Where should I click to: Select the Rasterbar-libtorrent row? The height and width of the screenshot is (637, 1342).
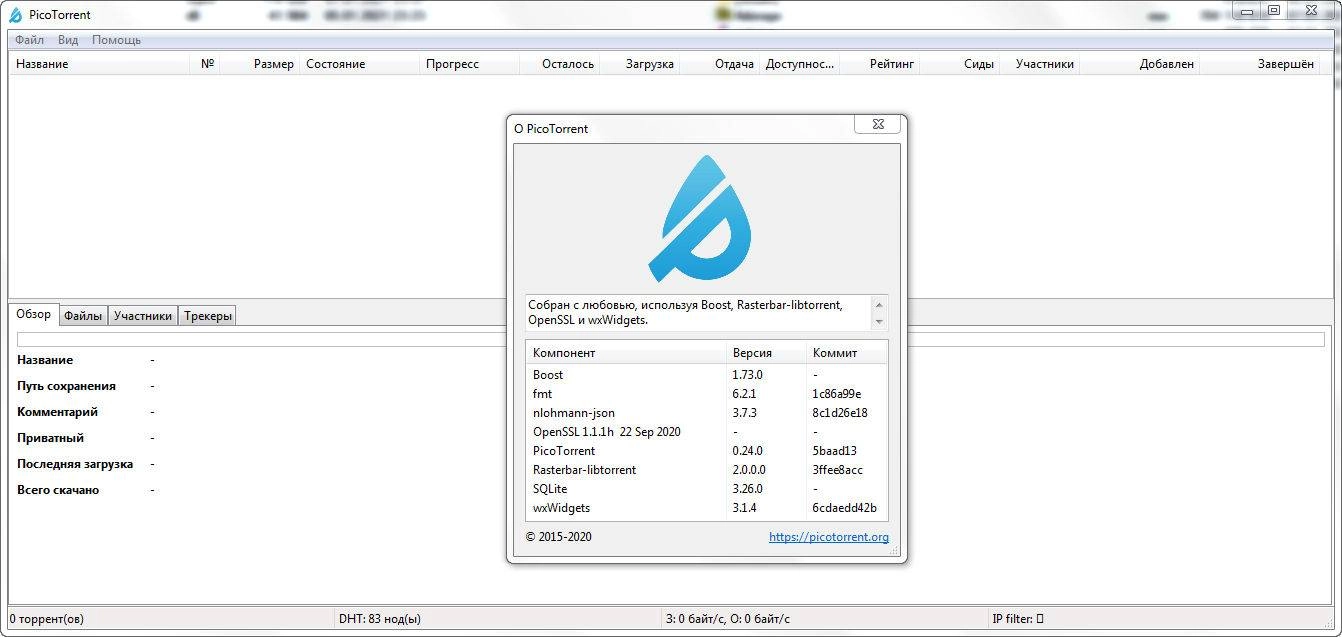tap(706, 470)
